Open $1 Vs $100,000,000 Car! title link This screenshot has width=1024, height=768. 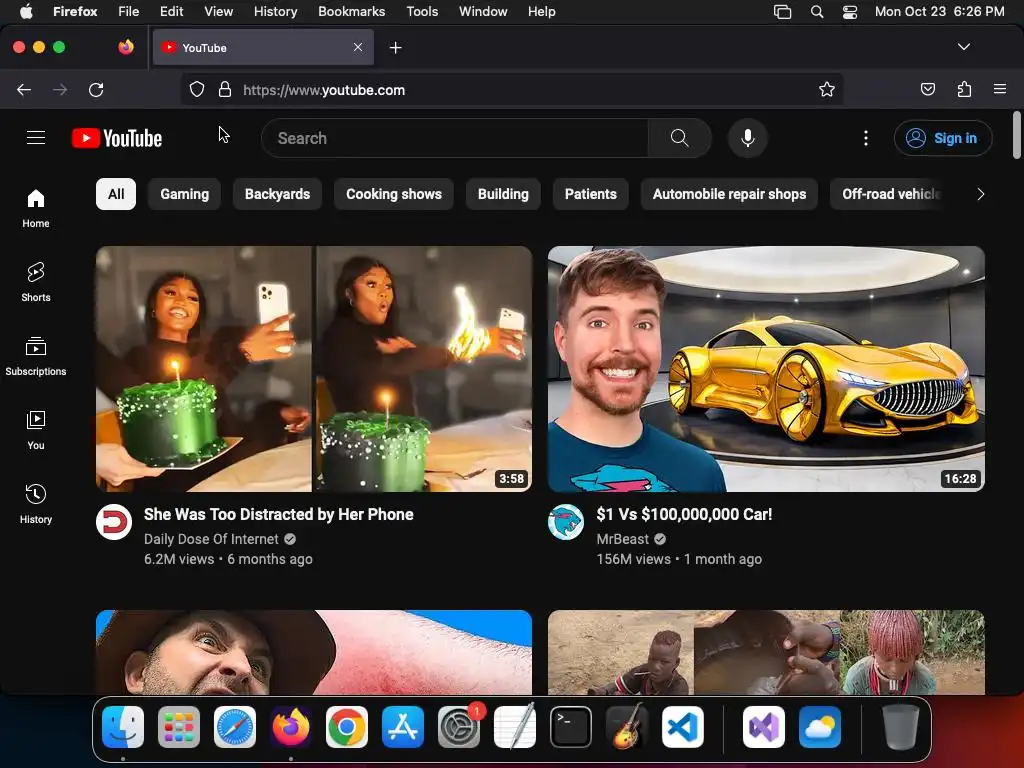click(x=684, y=514)
